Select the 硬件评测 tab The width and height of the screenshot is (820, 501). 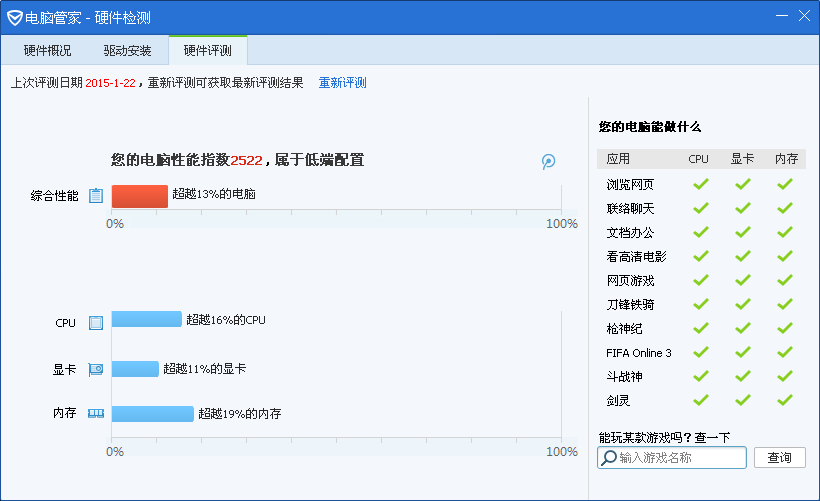coord(208,51)
